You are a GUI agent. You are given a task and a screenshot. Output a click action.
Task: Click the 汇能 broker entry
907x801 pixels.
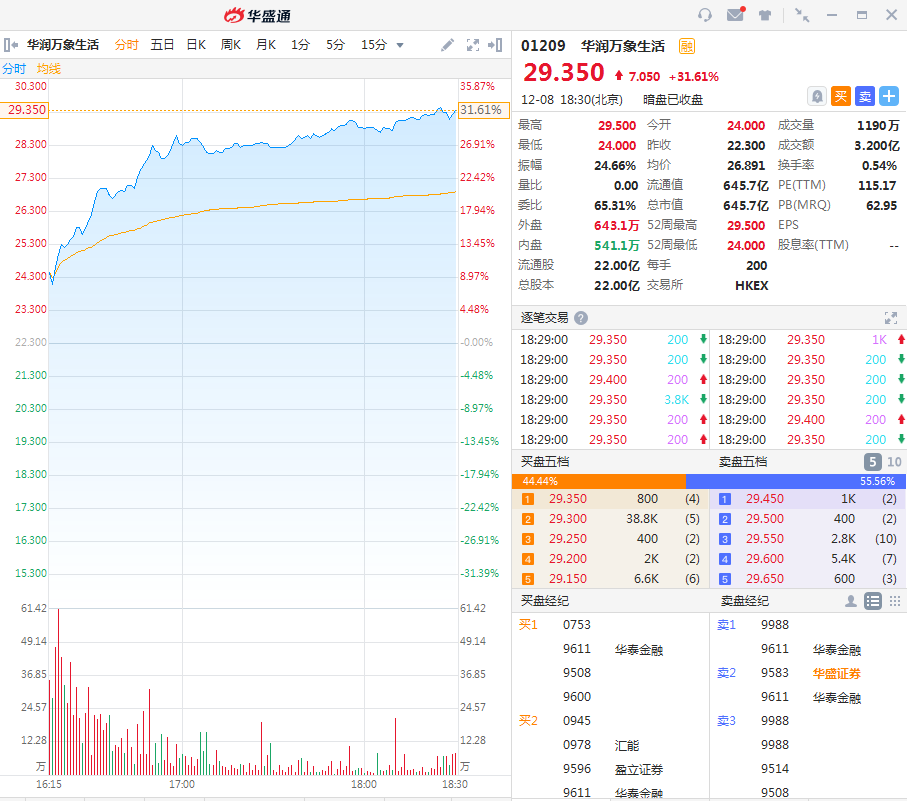click(x=626, y=745)
